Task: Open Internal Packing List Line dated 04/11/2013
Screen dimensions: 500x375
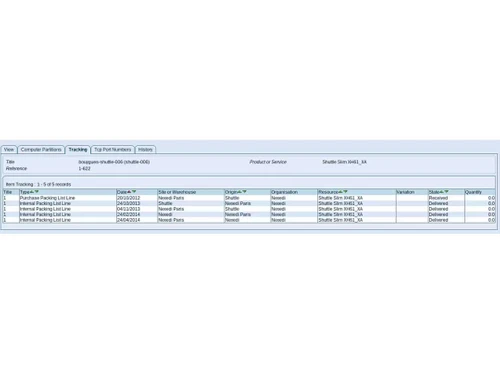Action: tap(45, 209)
